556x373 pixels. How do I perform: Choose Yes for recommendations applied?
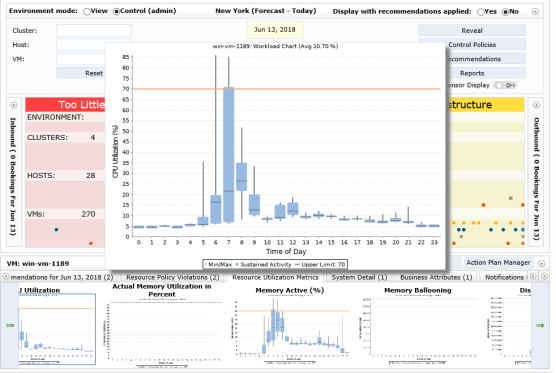(480, 12)
